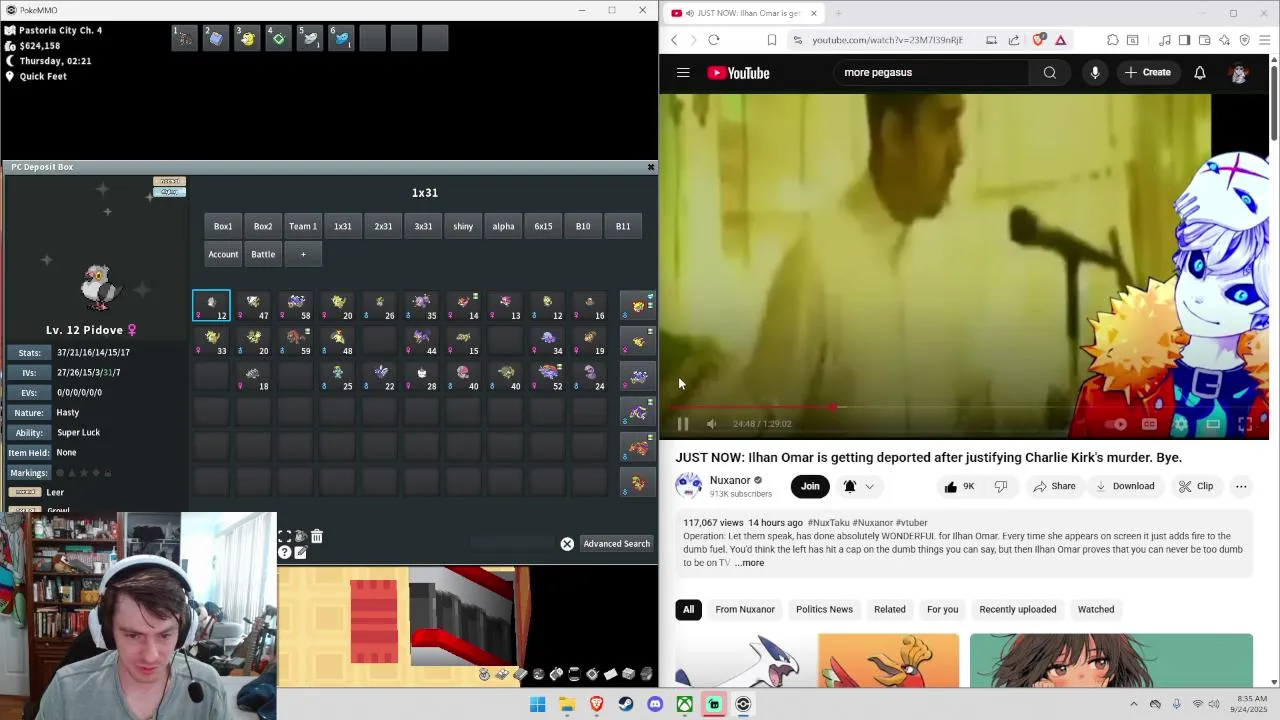Open Steam from the taskbar
This screenshot has height=720, width=1280.
[x=626, y=704]
